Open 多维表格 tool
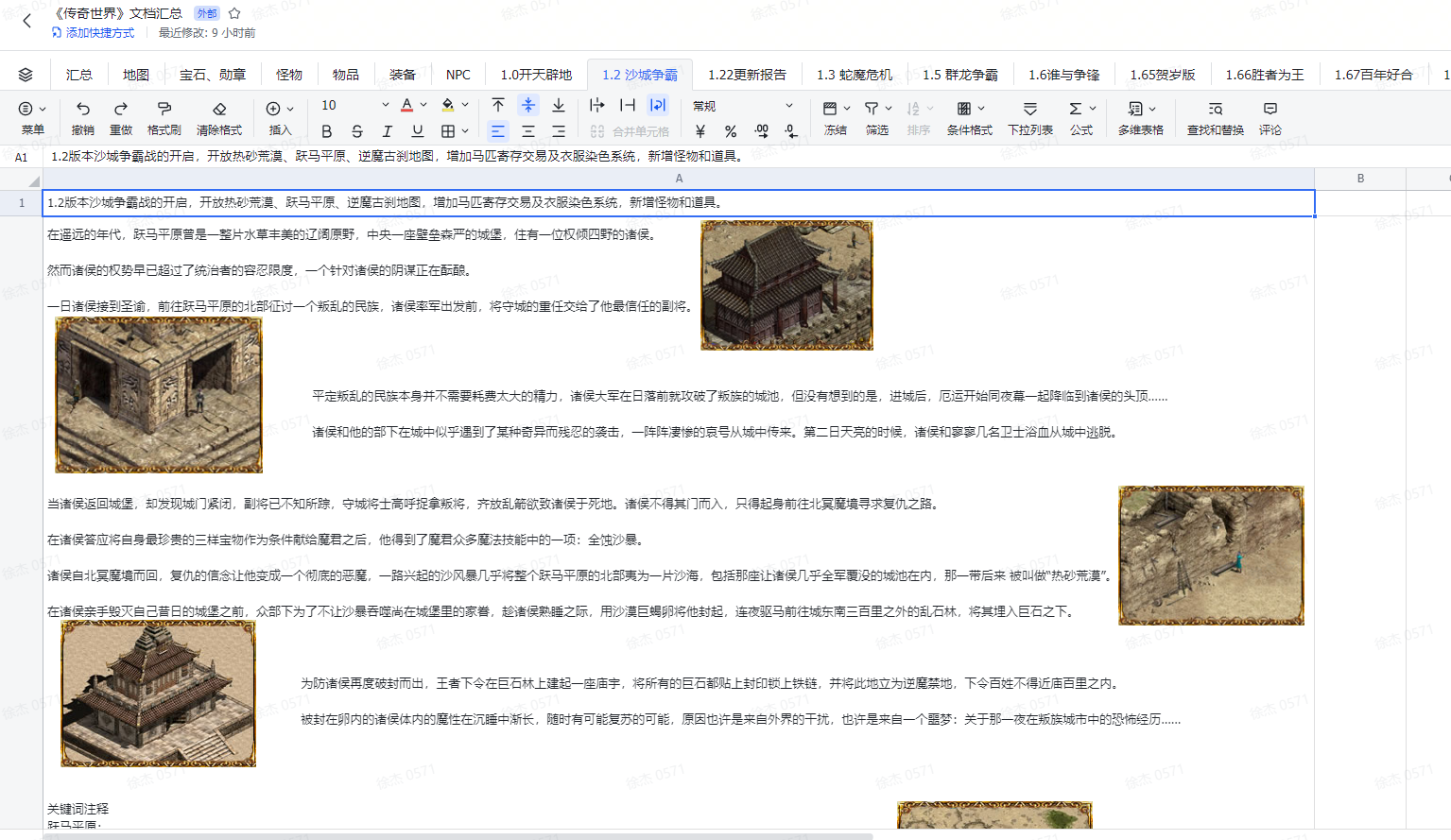The width and height of the screenshot is (1451, 840). tap(1140, 118)
